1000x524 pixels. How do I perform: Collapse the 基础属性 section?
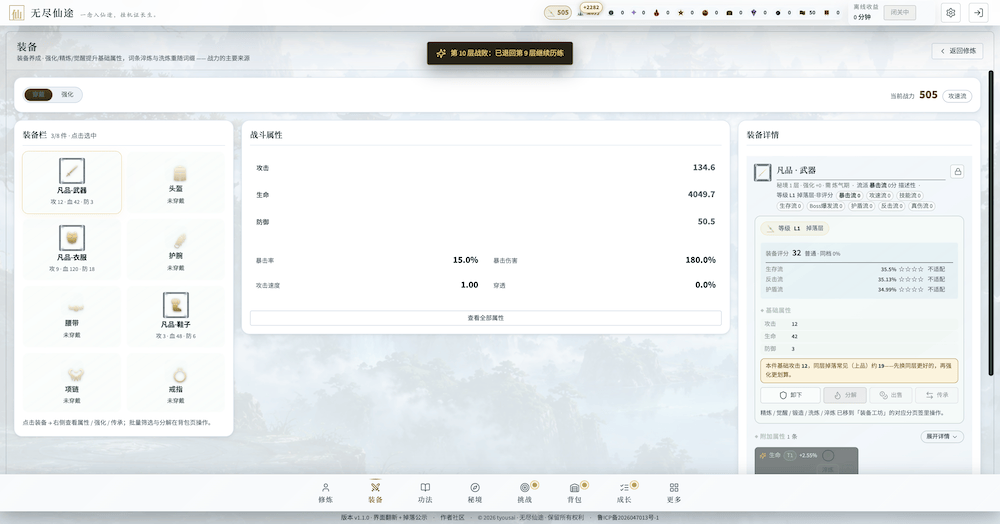(776, 310)
